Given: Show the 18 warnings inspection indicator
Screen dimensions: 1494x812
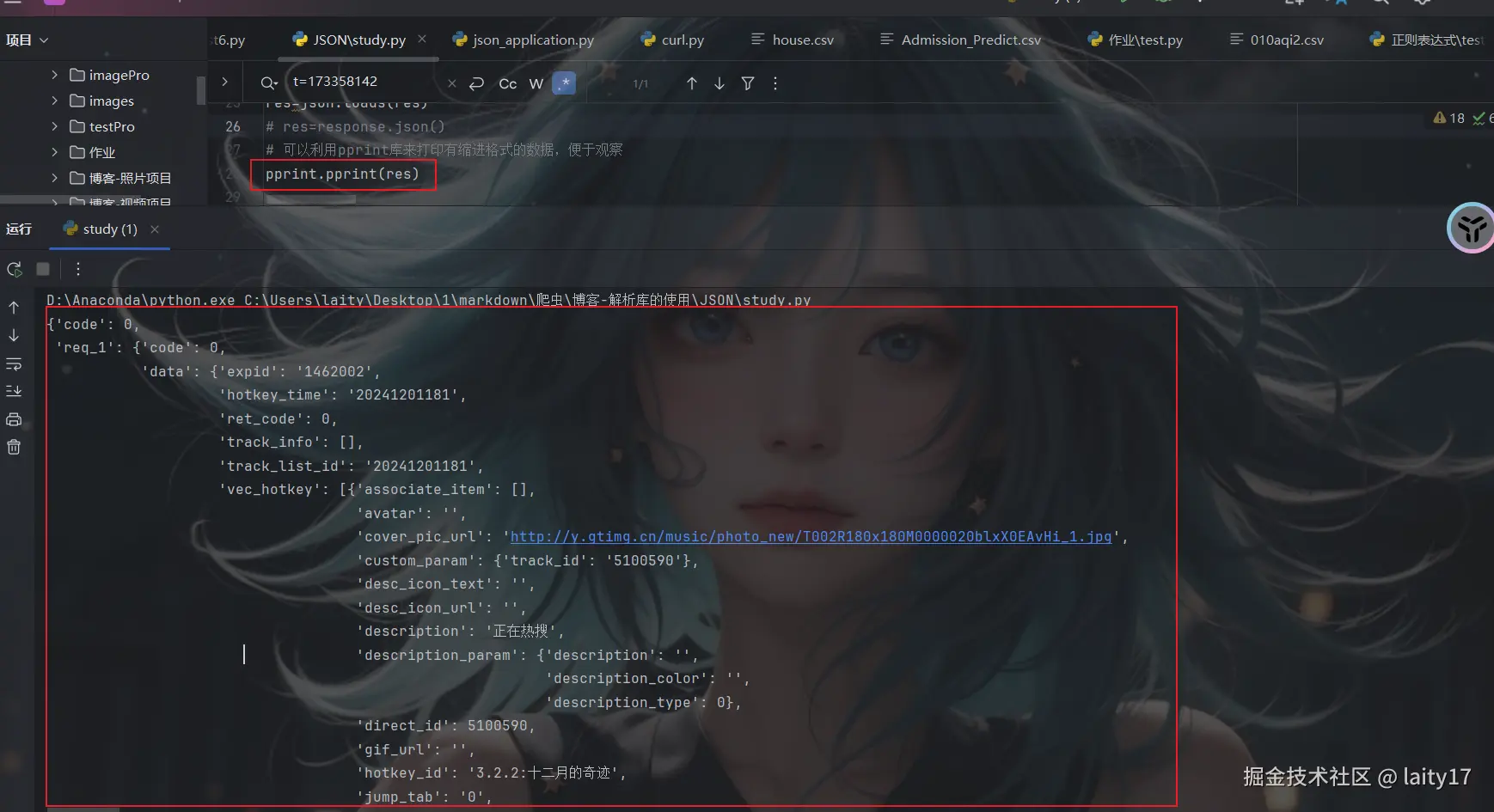Looking at the screenshot, I should (1449, 119).
